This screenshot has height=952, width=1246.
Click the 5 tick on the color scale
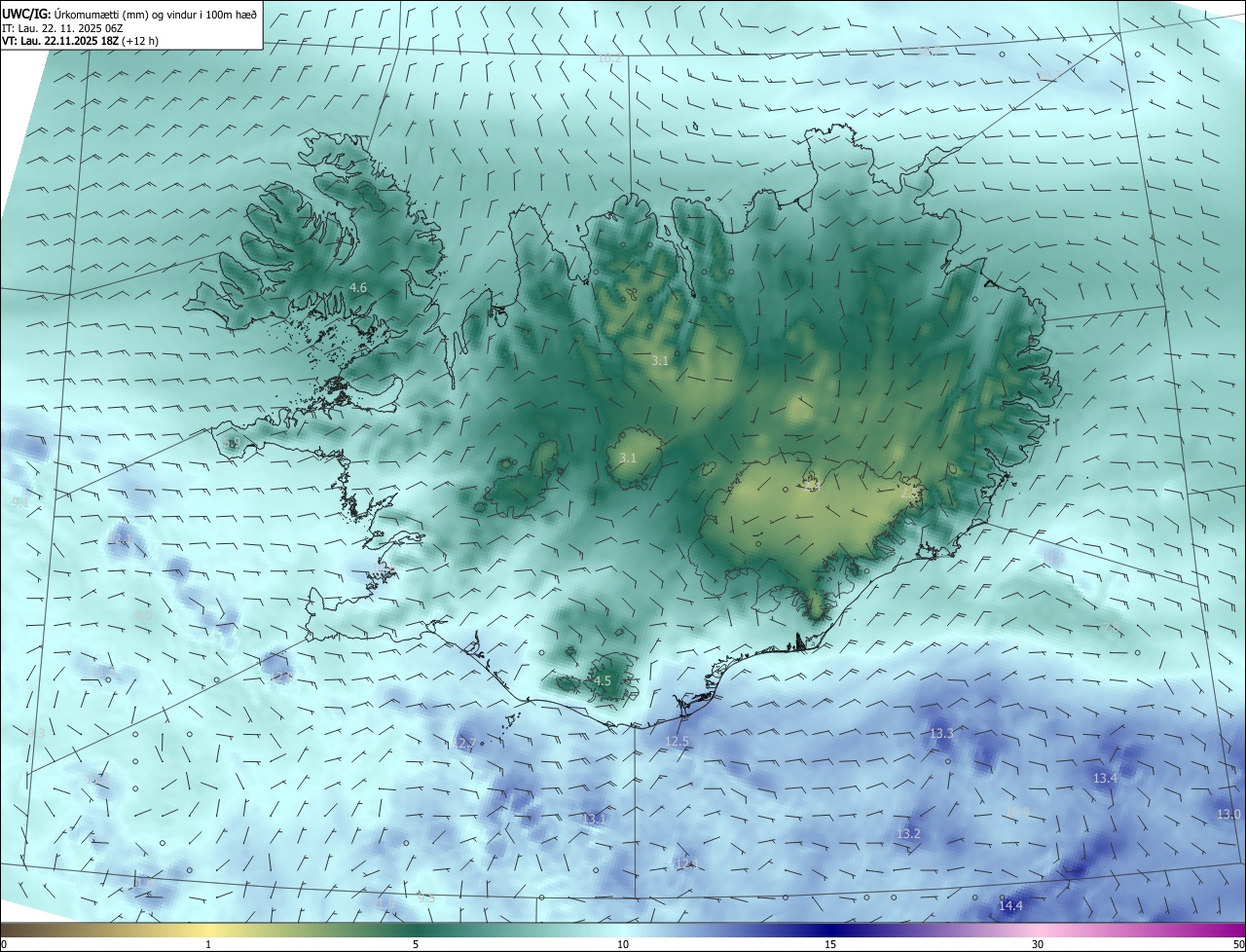point(416,944)
